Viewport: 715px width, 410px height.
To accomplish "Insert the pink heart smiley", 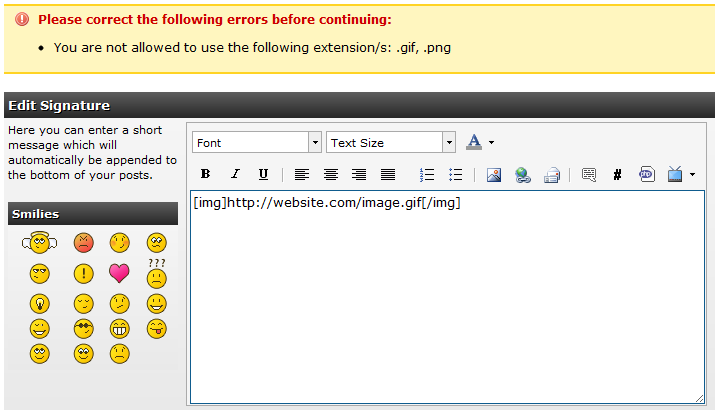I will [119, 273].
